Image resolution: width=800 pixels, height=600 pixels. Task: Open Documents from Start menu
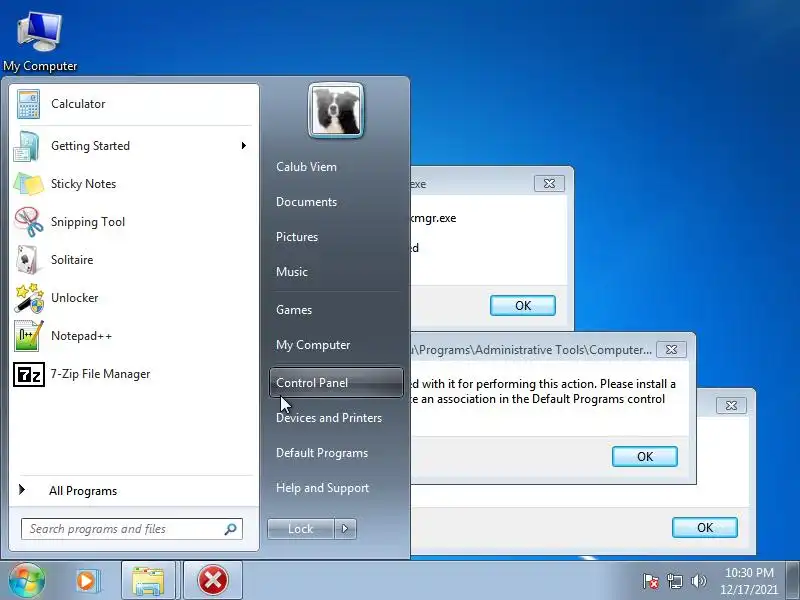[306, 202]
